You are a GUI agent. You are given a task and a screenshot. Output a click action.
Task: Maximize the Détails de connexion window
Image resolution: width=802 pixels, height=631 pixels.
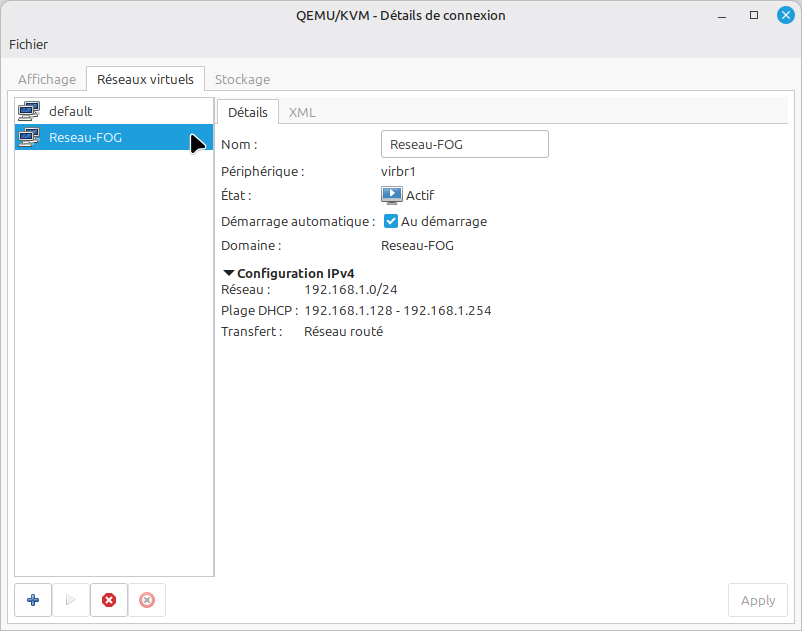pos(754,15)
